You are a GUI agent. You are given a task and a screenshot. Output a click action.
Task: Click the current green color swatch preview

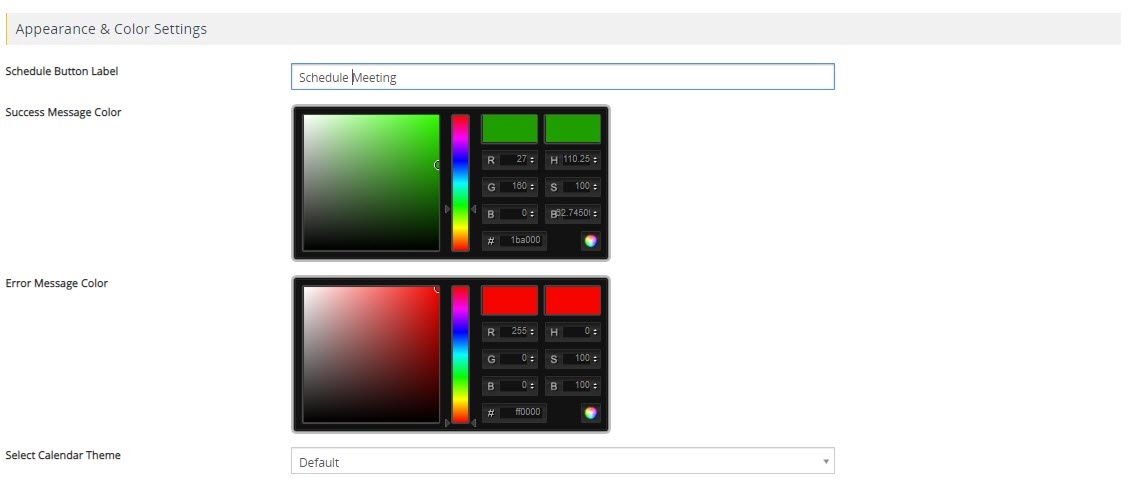coord(573,129)
